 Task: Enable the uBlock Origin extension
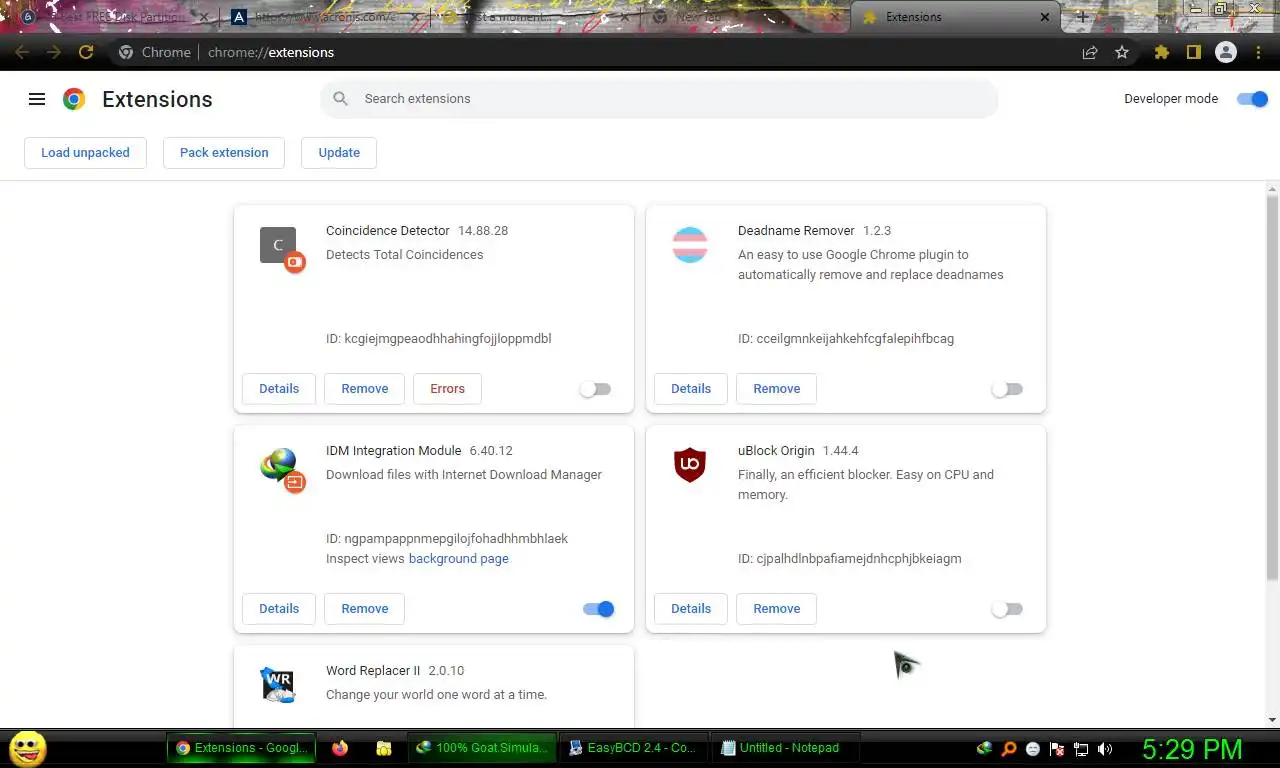(1008, 609)
